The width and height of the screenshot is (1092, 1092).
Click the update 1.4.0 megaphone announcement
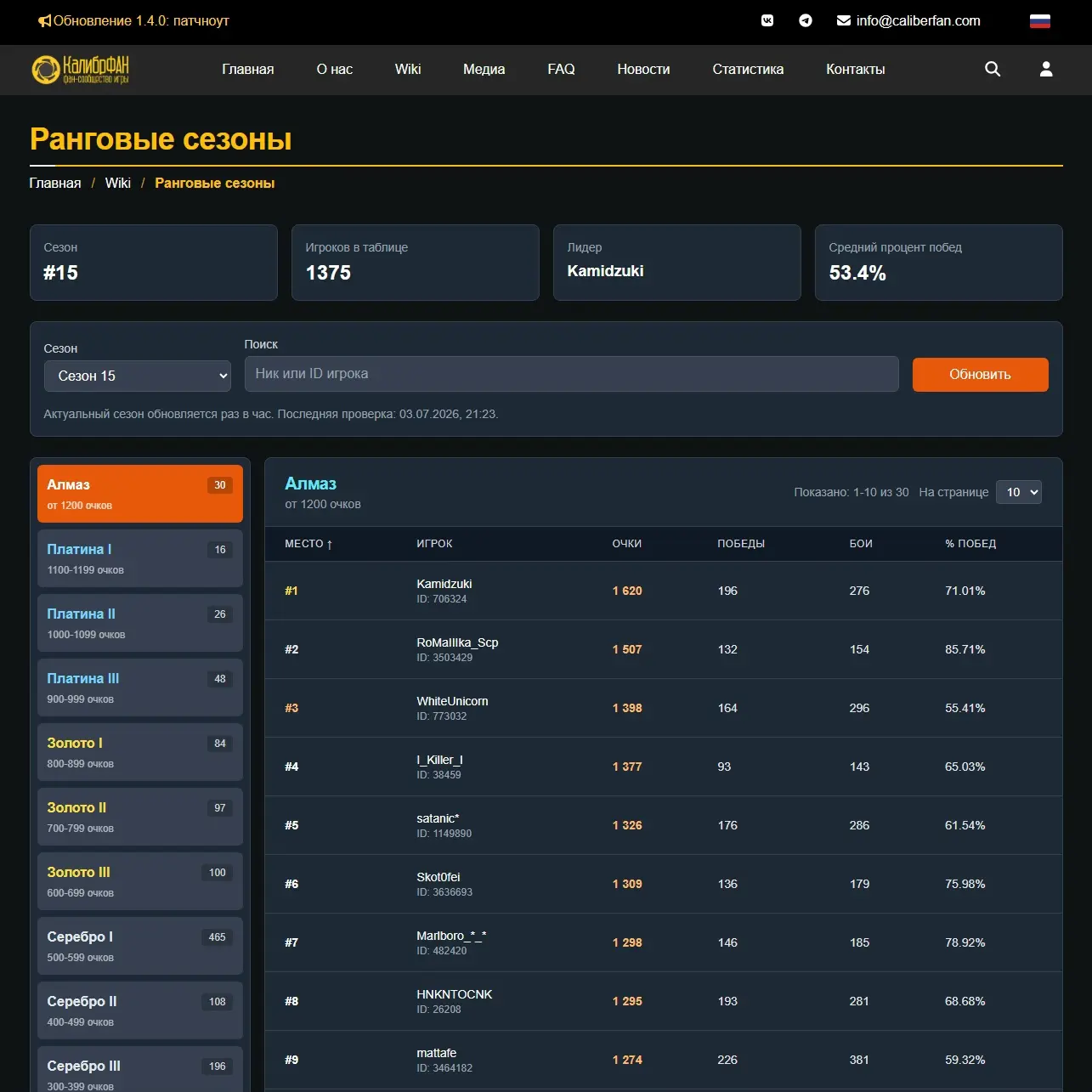[133, 20]
